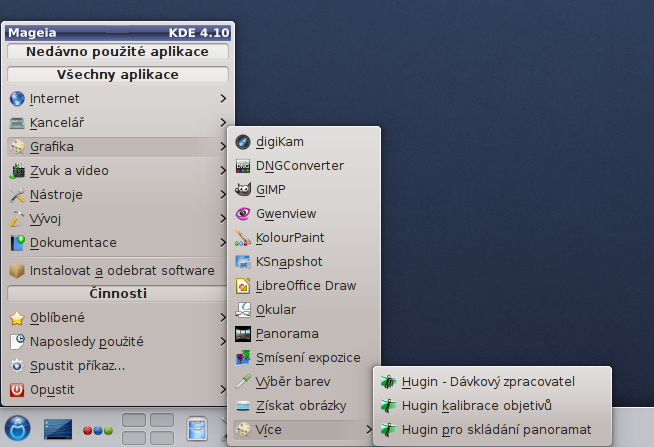Screen dimensions: 654x447
Task: Expand the Oblíbené submenu arrow
Action: [223, 318]
